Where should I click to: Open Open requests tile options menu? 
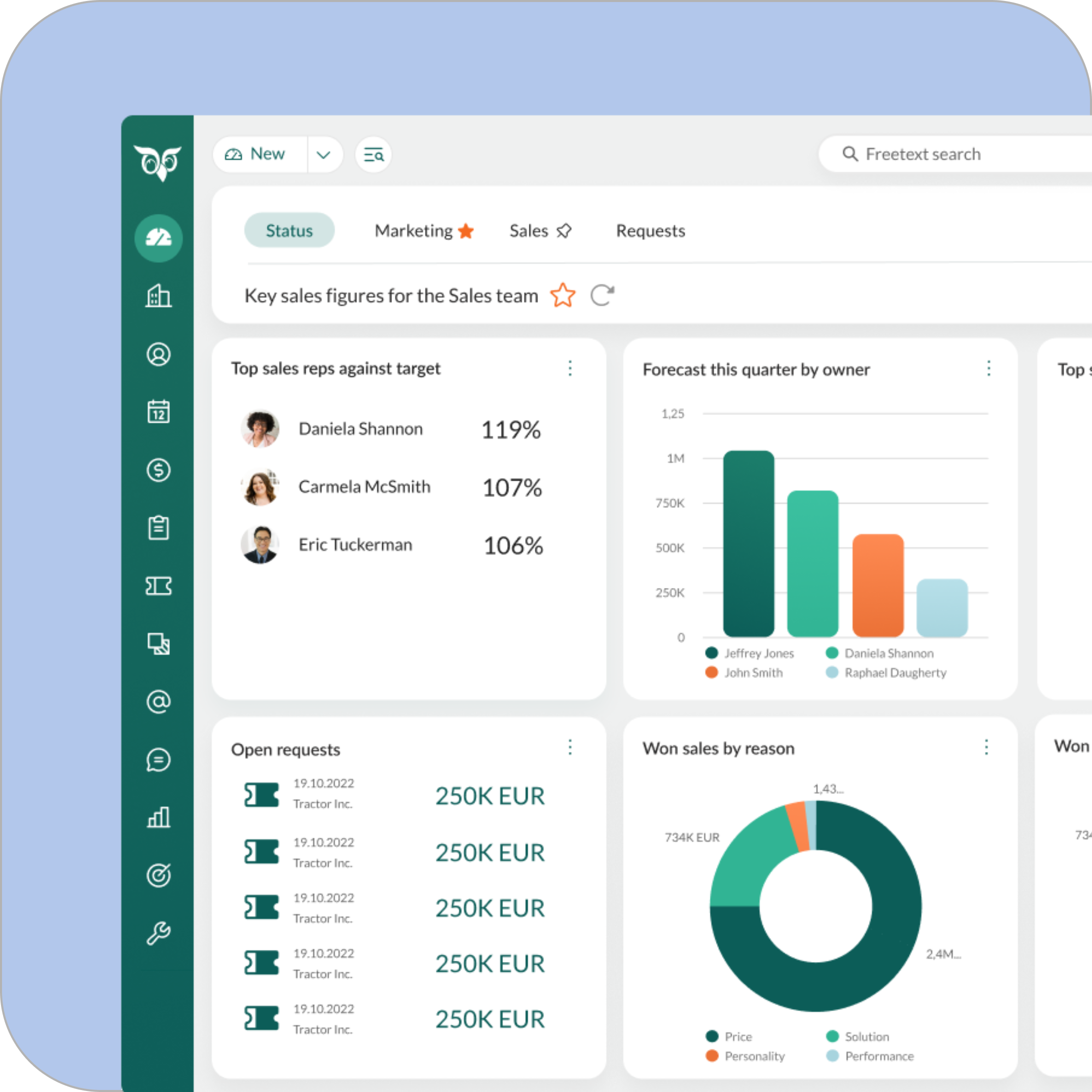[x=570, y=747]
